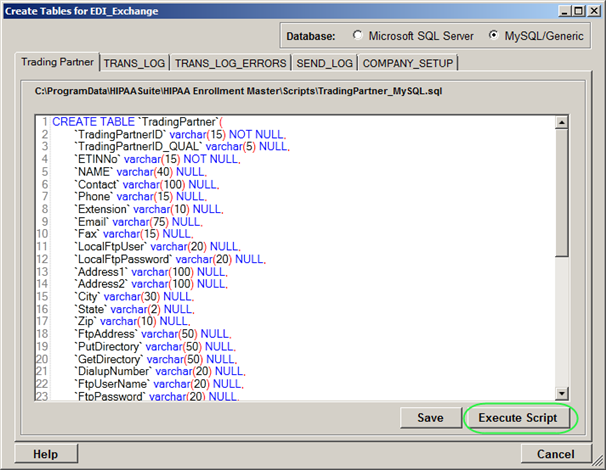Click the vertical scrollbar thumb in script

pyautogui.click(x=562, y=193)
